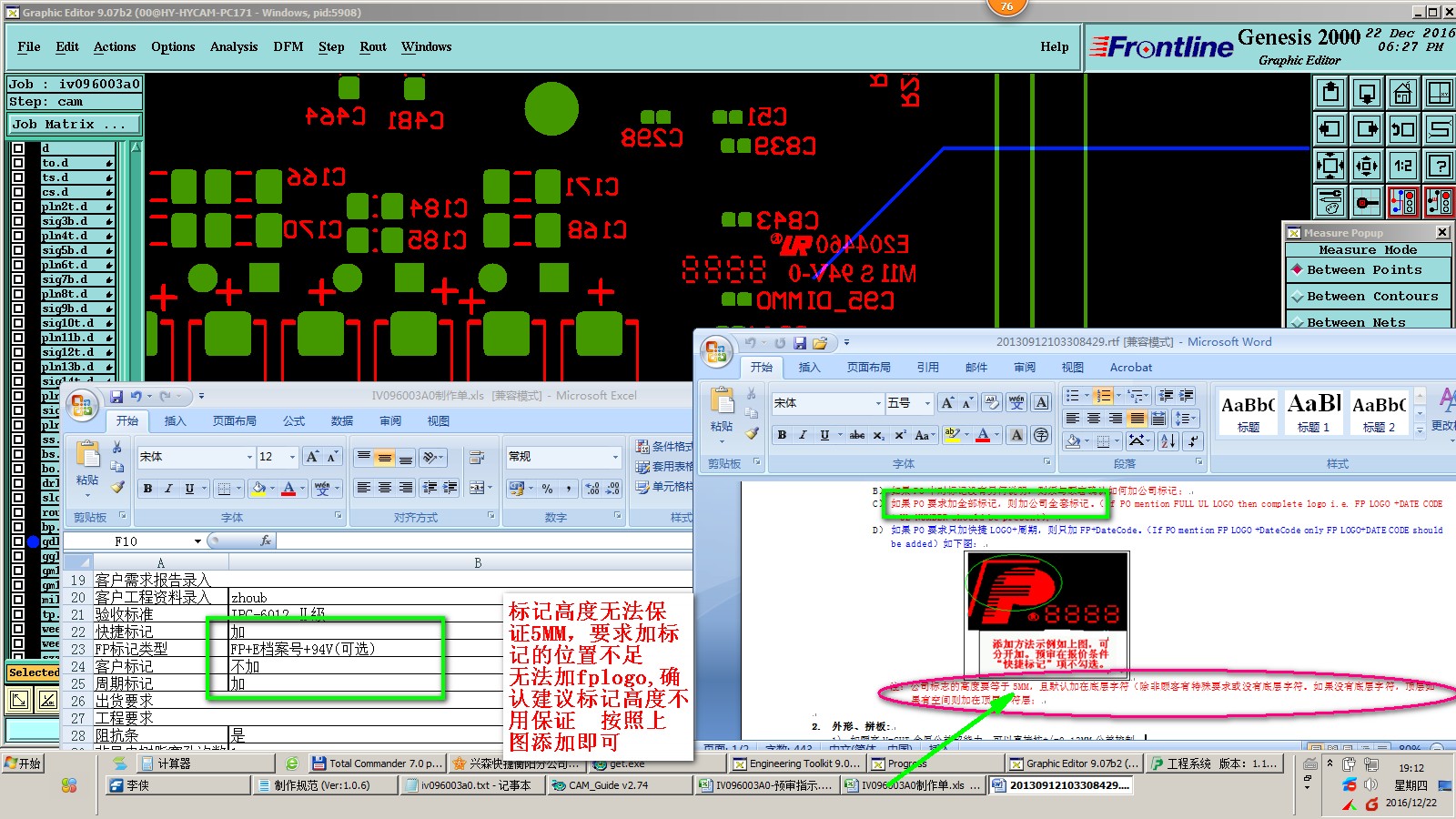Click Word's numbered list icon
The width and height of the screenshot is (1456, 819).
coord(1103,396)
